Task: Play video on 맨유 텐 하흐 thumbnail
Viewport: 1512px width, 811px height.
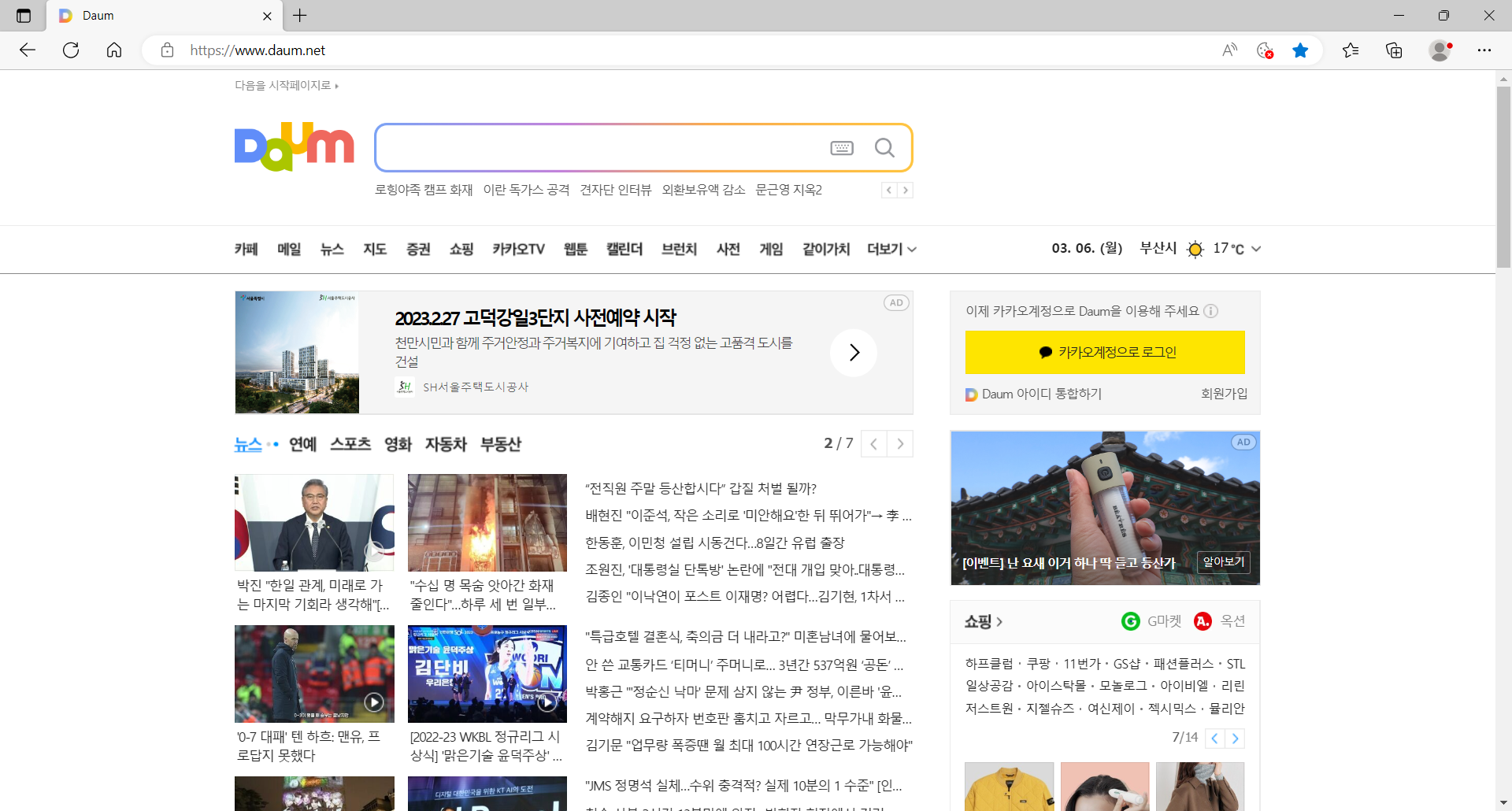Action: tap(374, 702)
